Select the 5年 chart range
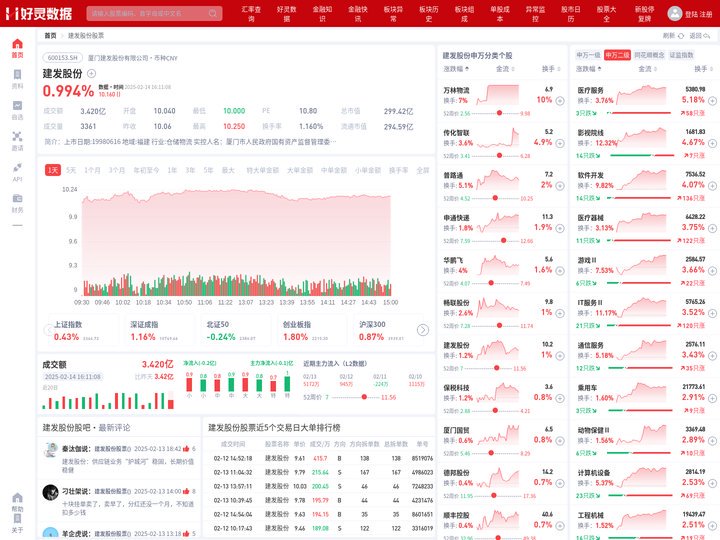Image resolution: width=720 pixels, height=540 pixels. click(x=208, y=170)
